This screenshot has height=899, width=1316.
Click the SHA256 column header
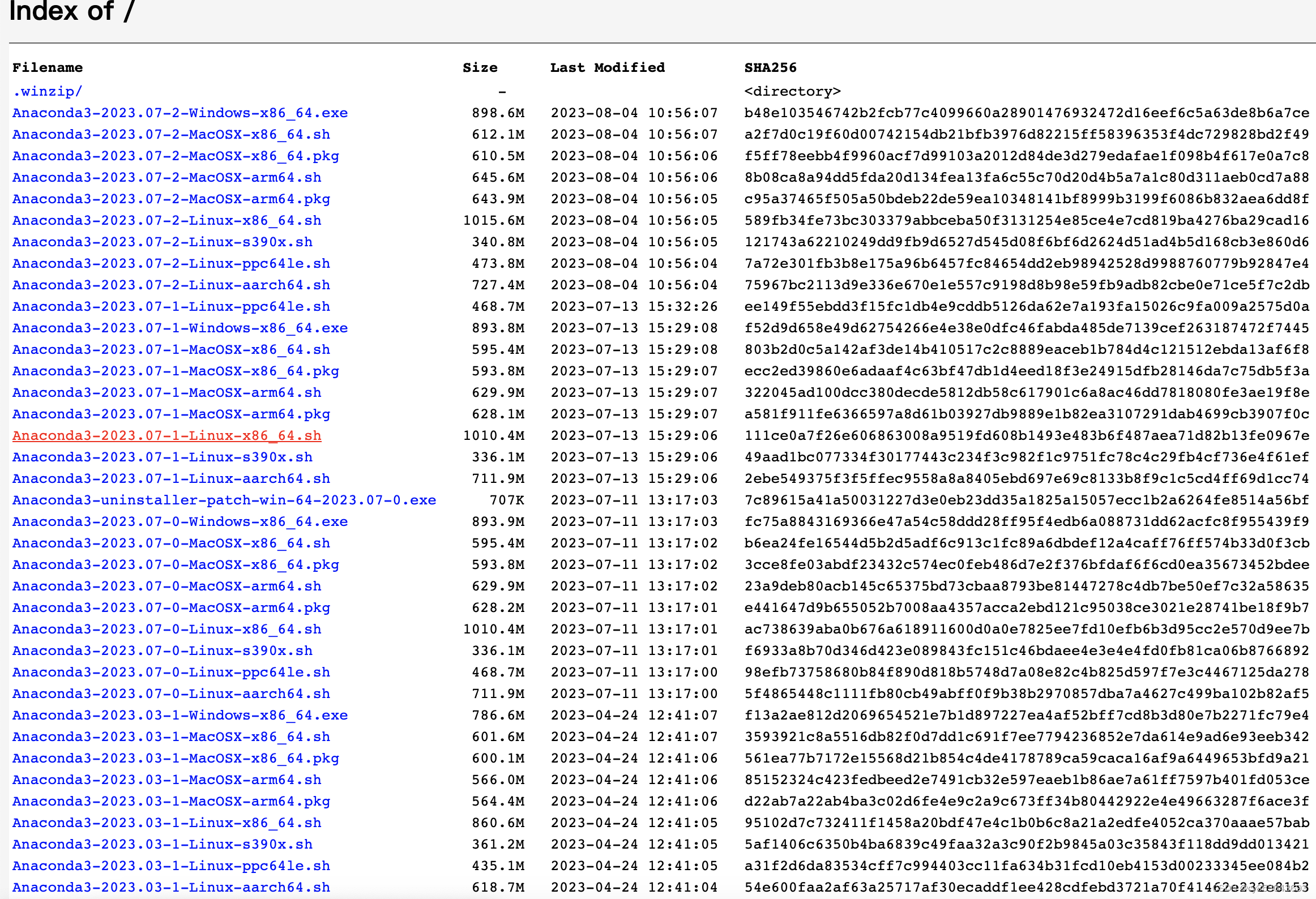tap(770, 67)
